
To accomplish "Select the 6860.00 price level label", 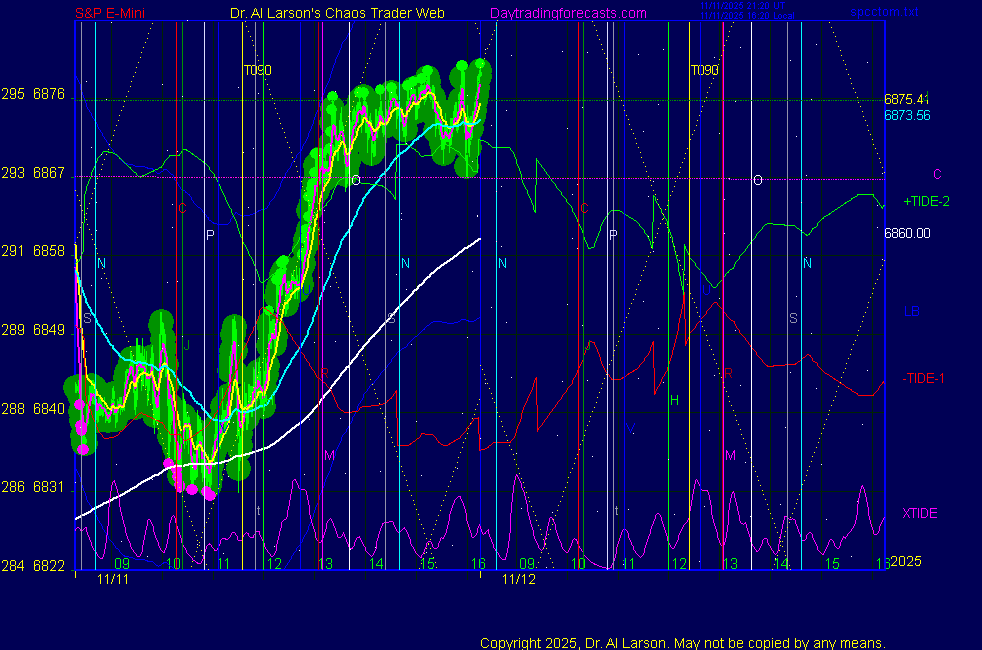I will (907, 233).
